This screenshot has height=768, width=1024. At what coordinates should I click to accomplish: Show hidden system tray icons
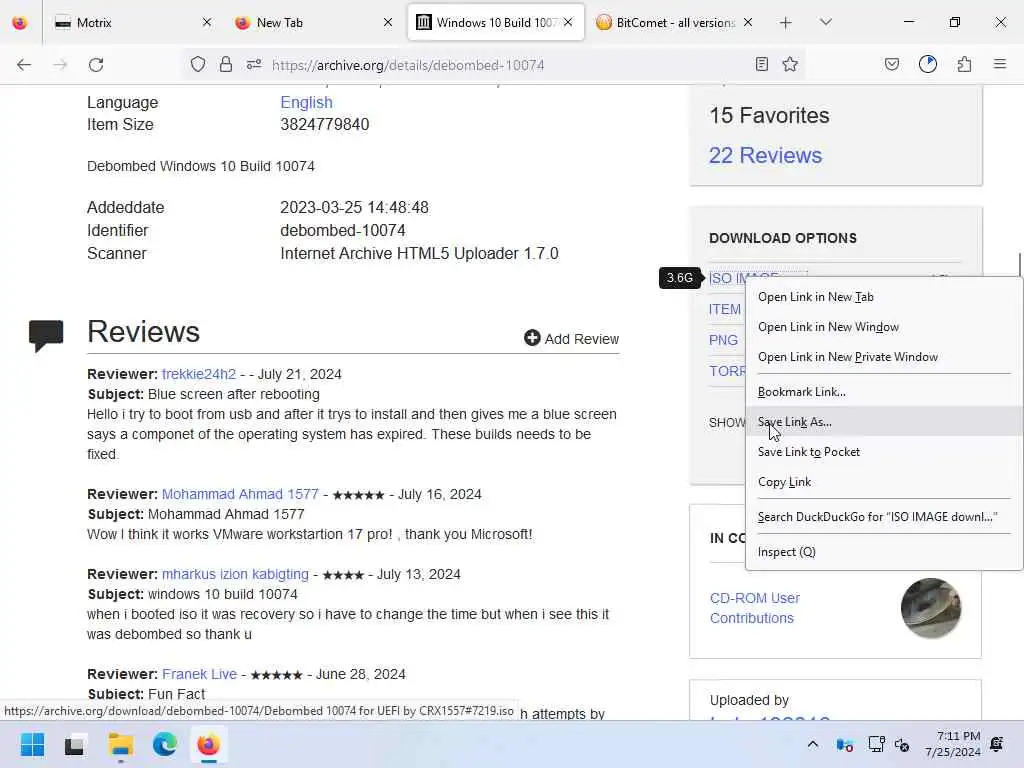[x=812, y=744]
